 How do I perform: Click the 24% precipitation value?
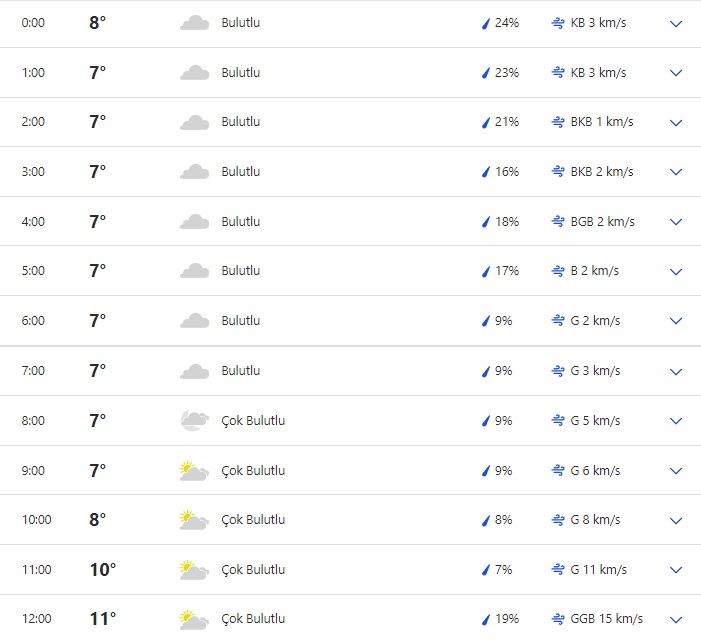(507, 23)
